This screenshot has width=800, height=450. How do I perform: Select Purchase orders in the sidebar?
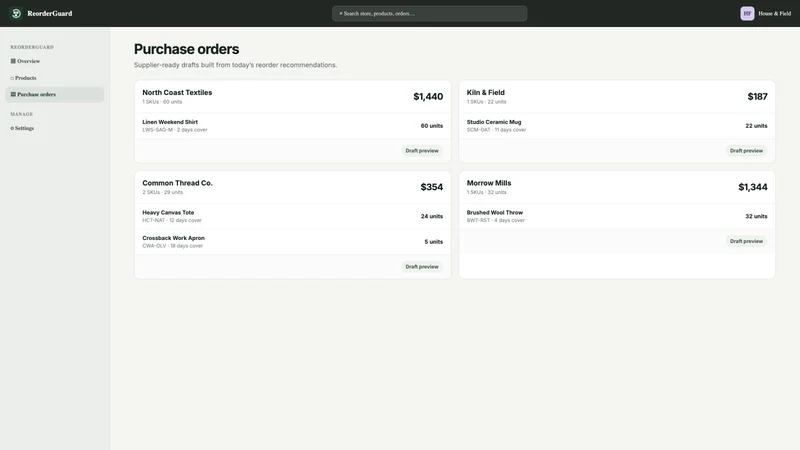click(55, 94)
